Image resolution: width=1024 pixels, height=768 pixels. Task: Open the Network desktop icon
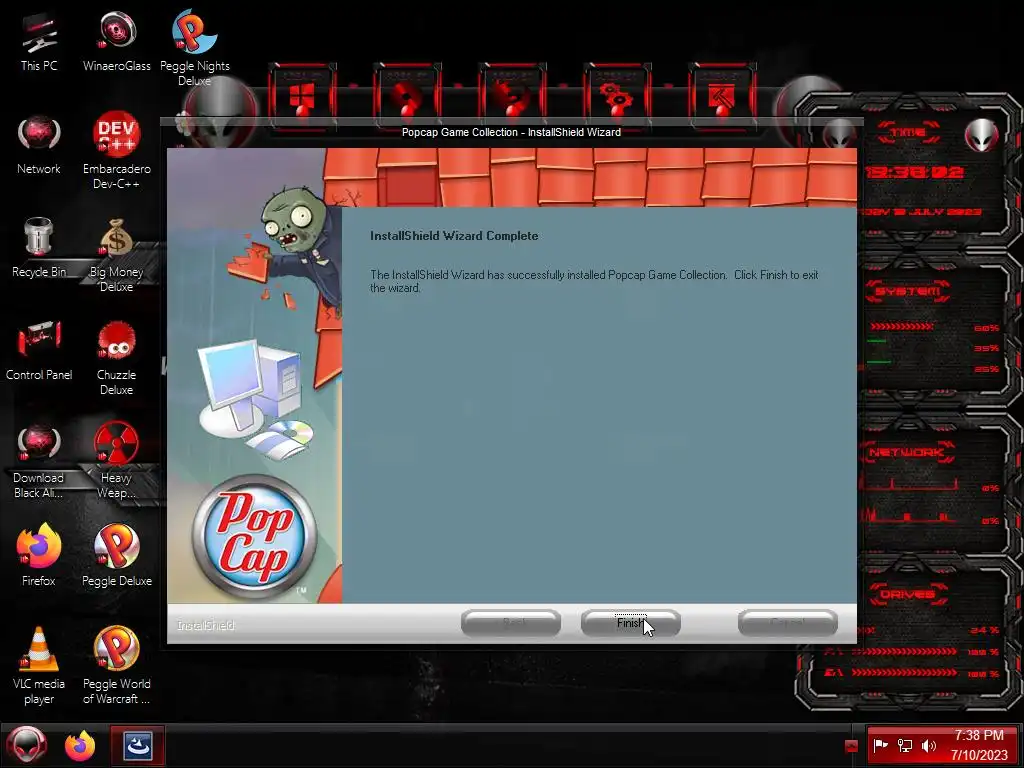[39, 146]
